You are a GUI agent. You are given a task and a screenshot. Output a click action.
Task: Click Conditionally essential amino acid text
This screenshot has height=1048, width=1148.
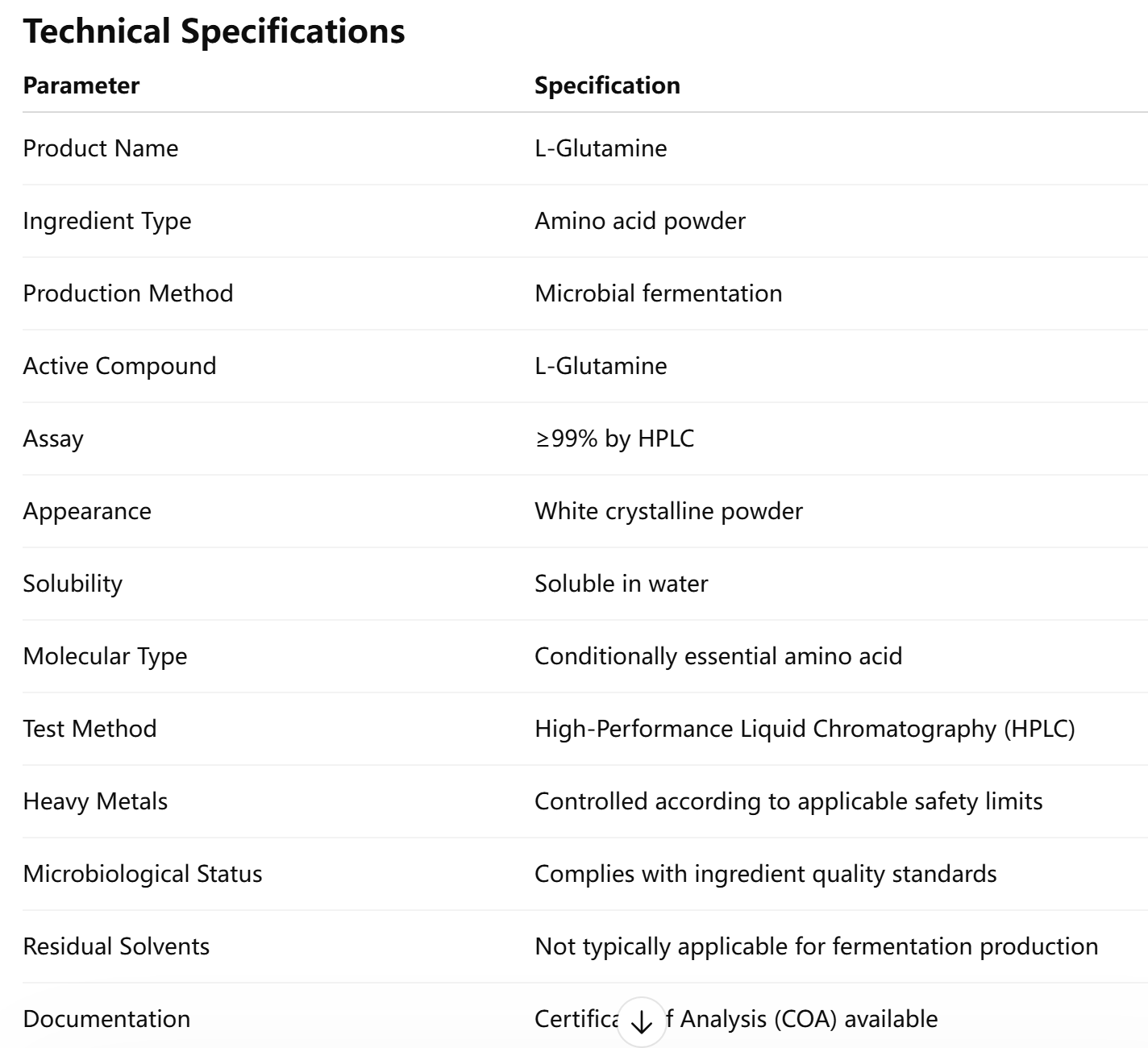tap(718, 656)
